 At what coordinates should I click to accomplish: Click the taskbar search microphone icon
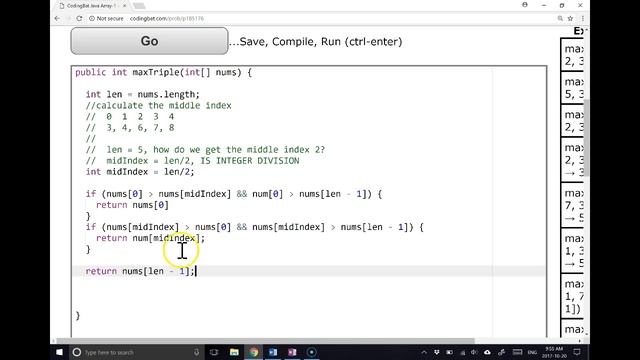[x=196, y=352]
